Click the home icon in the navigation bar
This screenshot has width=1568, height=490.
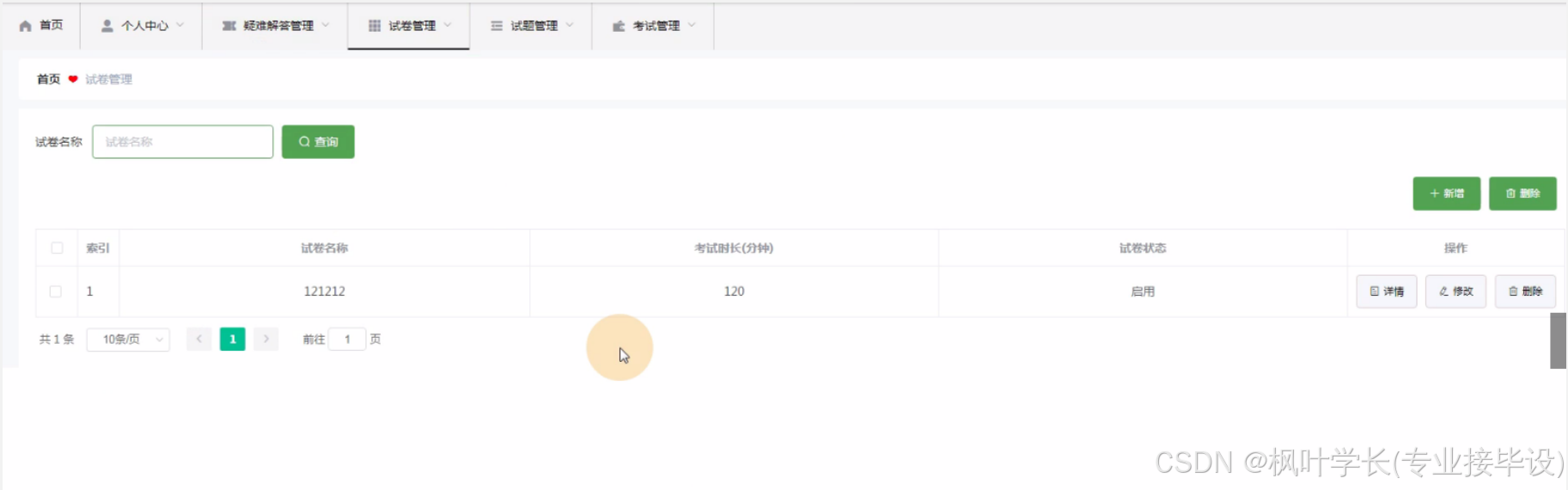[x=25, y=26]
